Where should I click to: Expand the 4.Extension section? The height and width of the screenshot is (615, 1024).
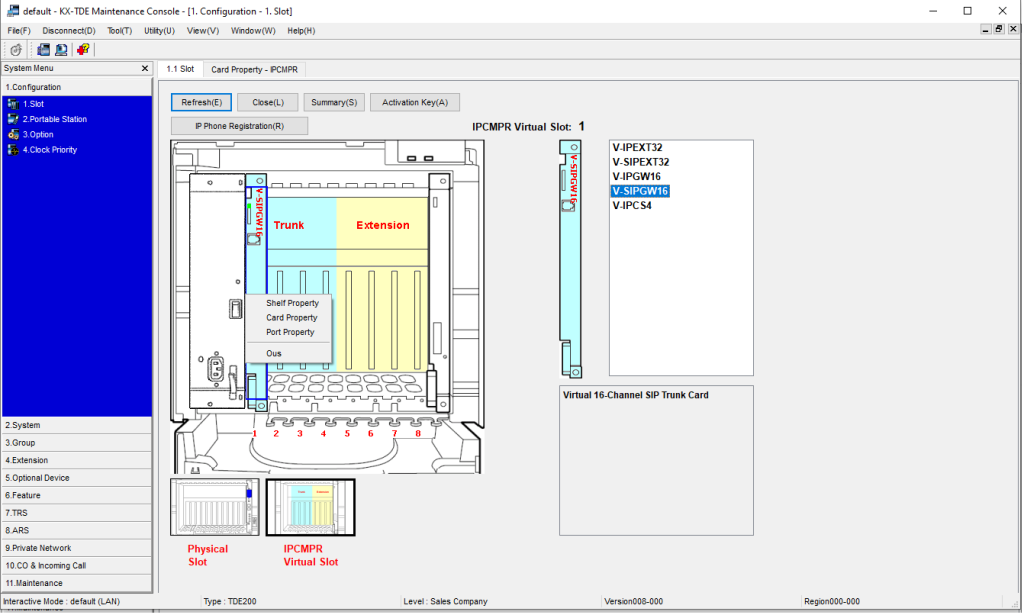[76, 460]
